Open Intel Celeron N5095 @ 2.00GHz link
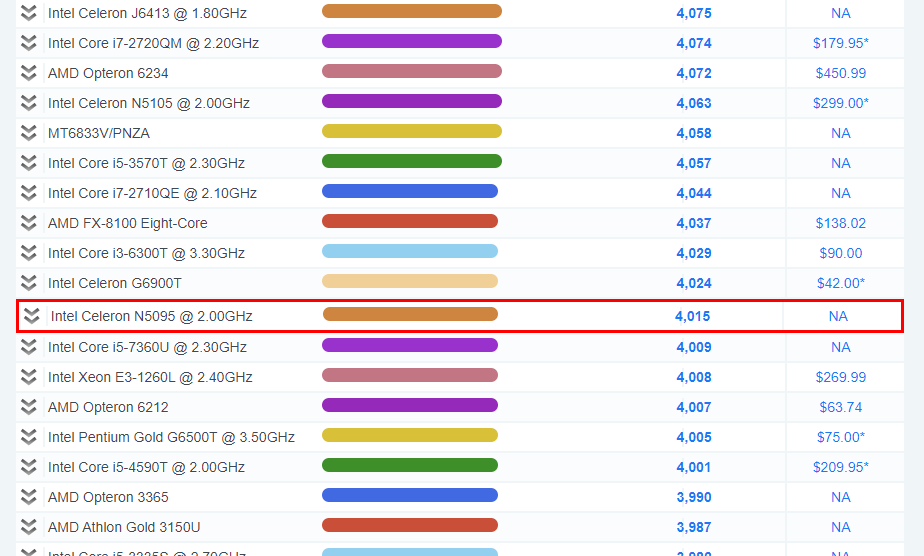Screen dimensions: 924x556 click(151, 316)
